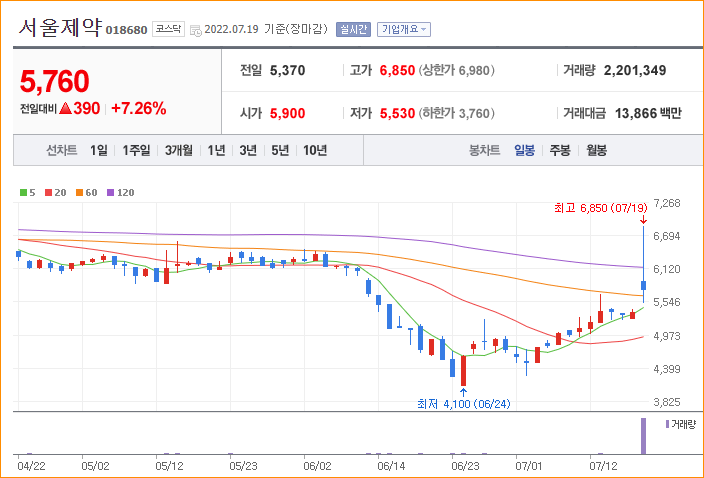The image size is (704, 478).
Task: Click the red up-triangle before the 390 change
Action: [66, 108]
